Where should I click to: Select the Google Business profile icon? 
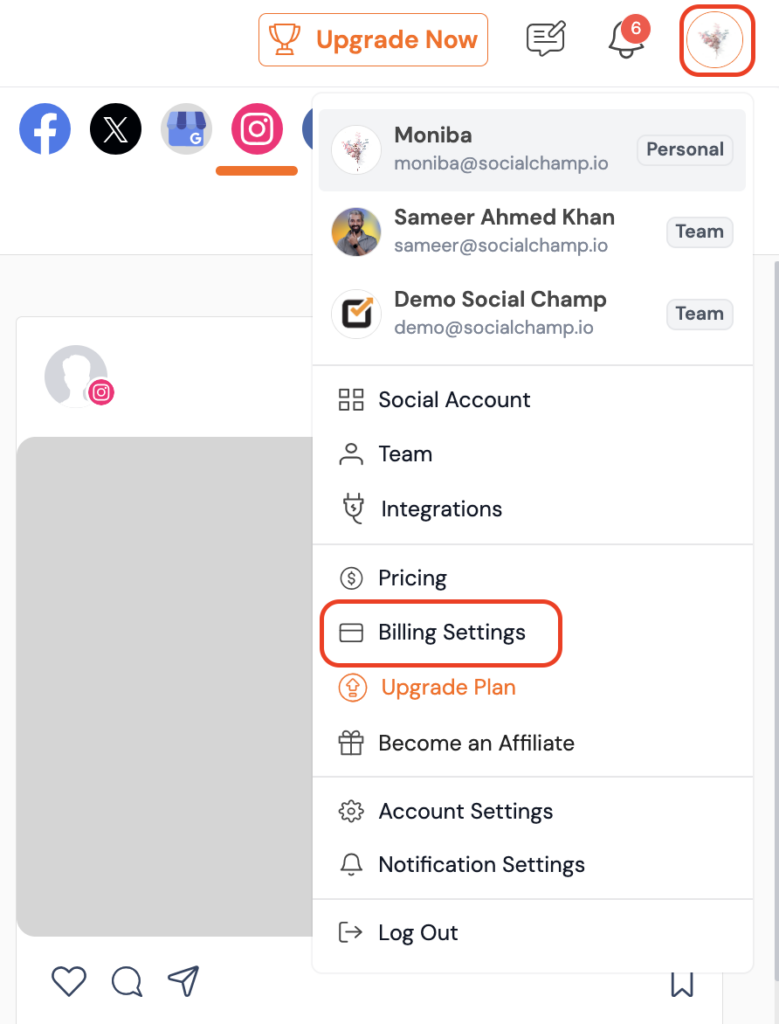coord(187,130)
